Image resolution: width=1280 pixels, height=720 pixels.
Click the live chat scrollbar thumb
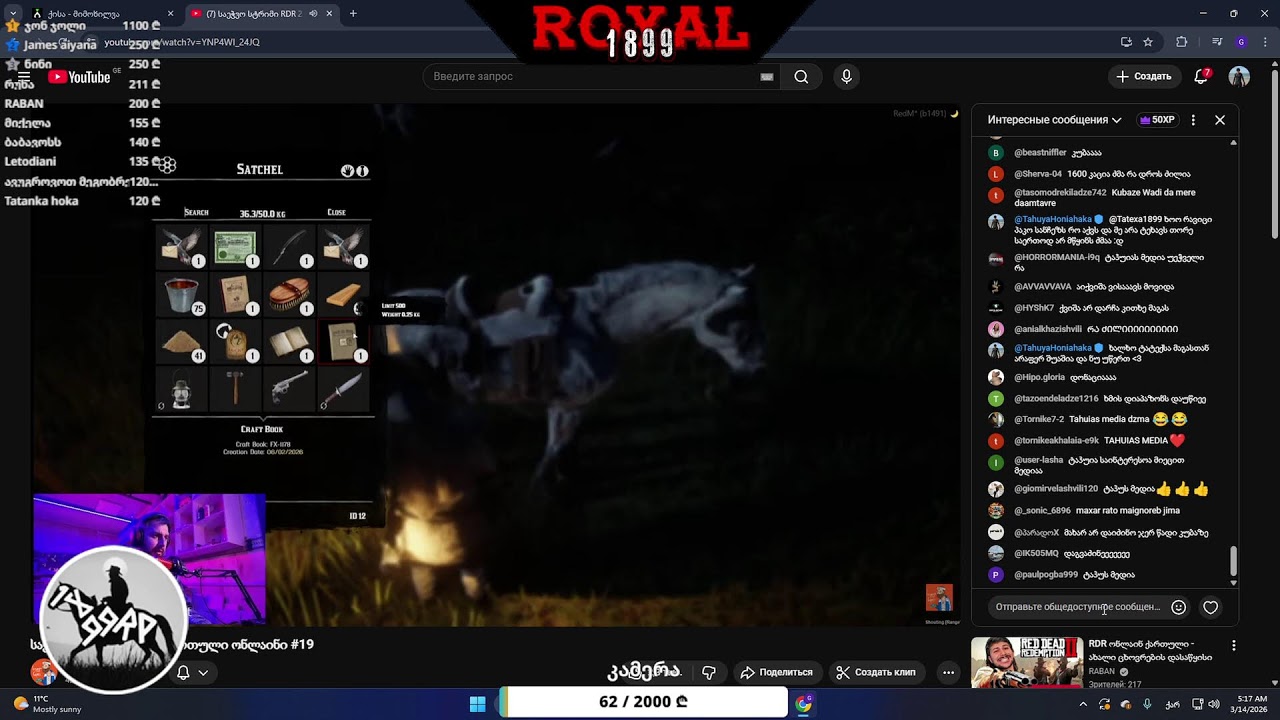pyautogui.click(x=1233, y=561)
